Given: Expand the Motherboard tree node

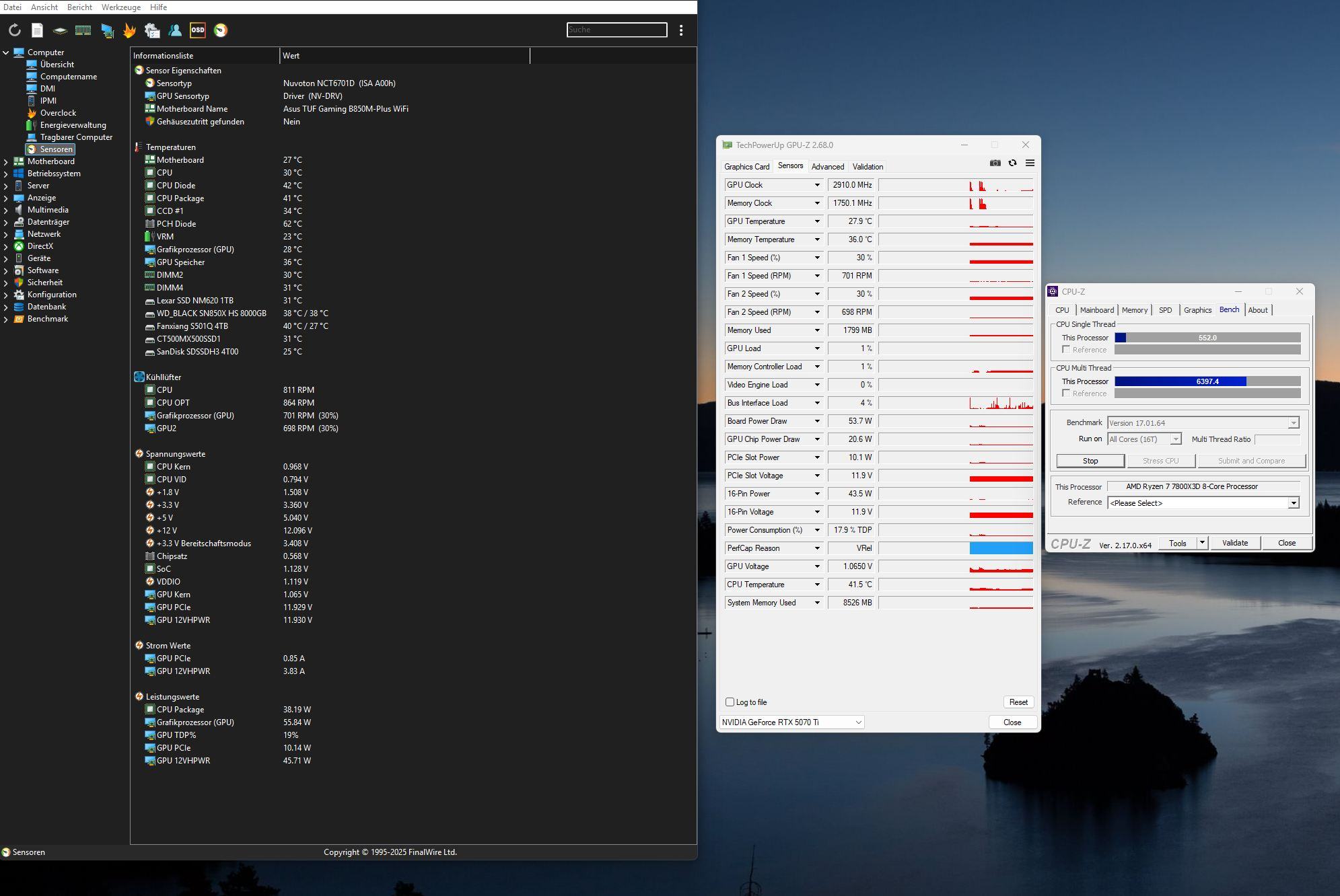Looking at the screenshot, I should (x=6, y=161).
